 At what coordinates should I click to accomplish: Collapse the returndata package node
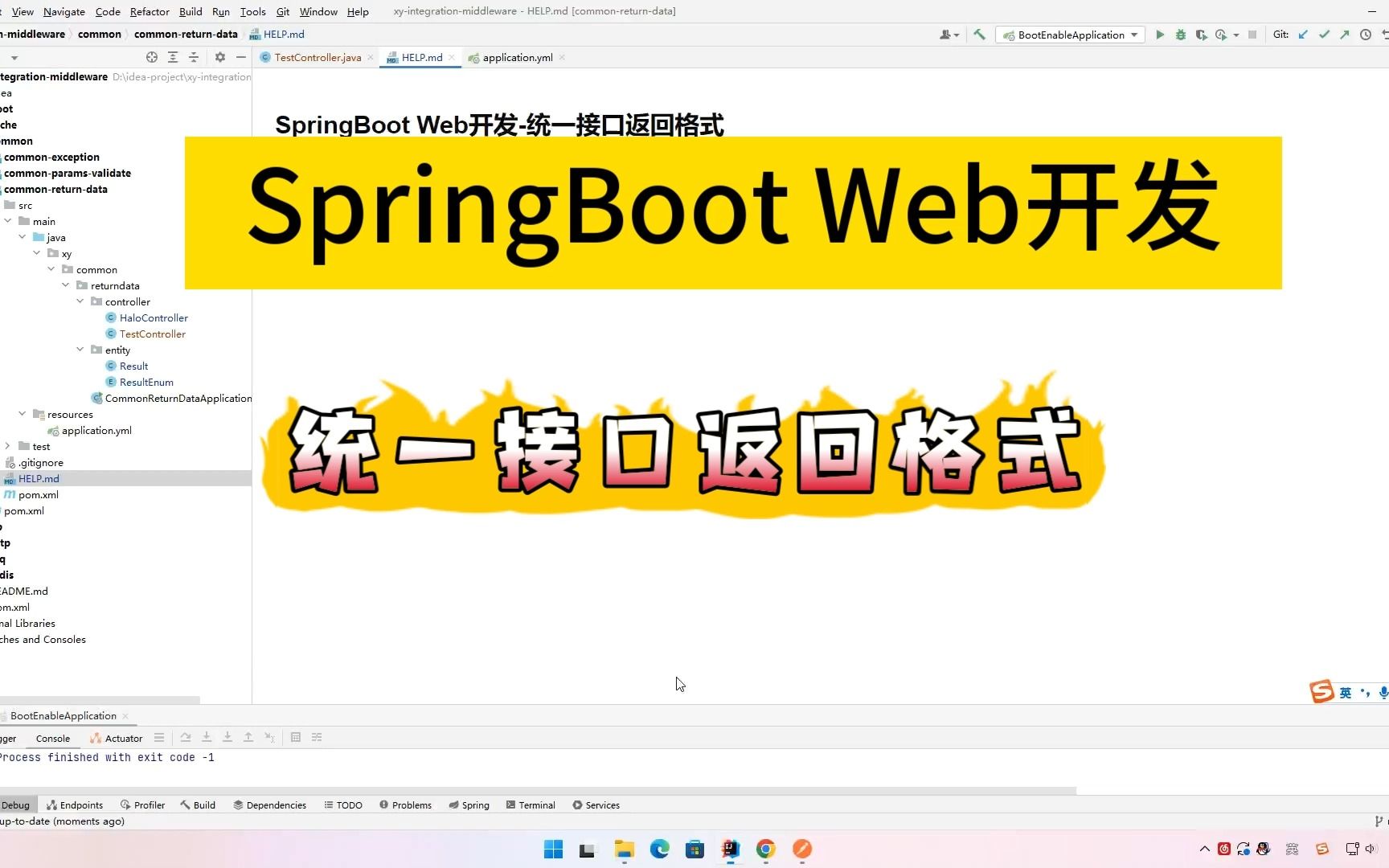pyautogui.click(x=66, y=285)
